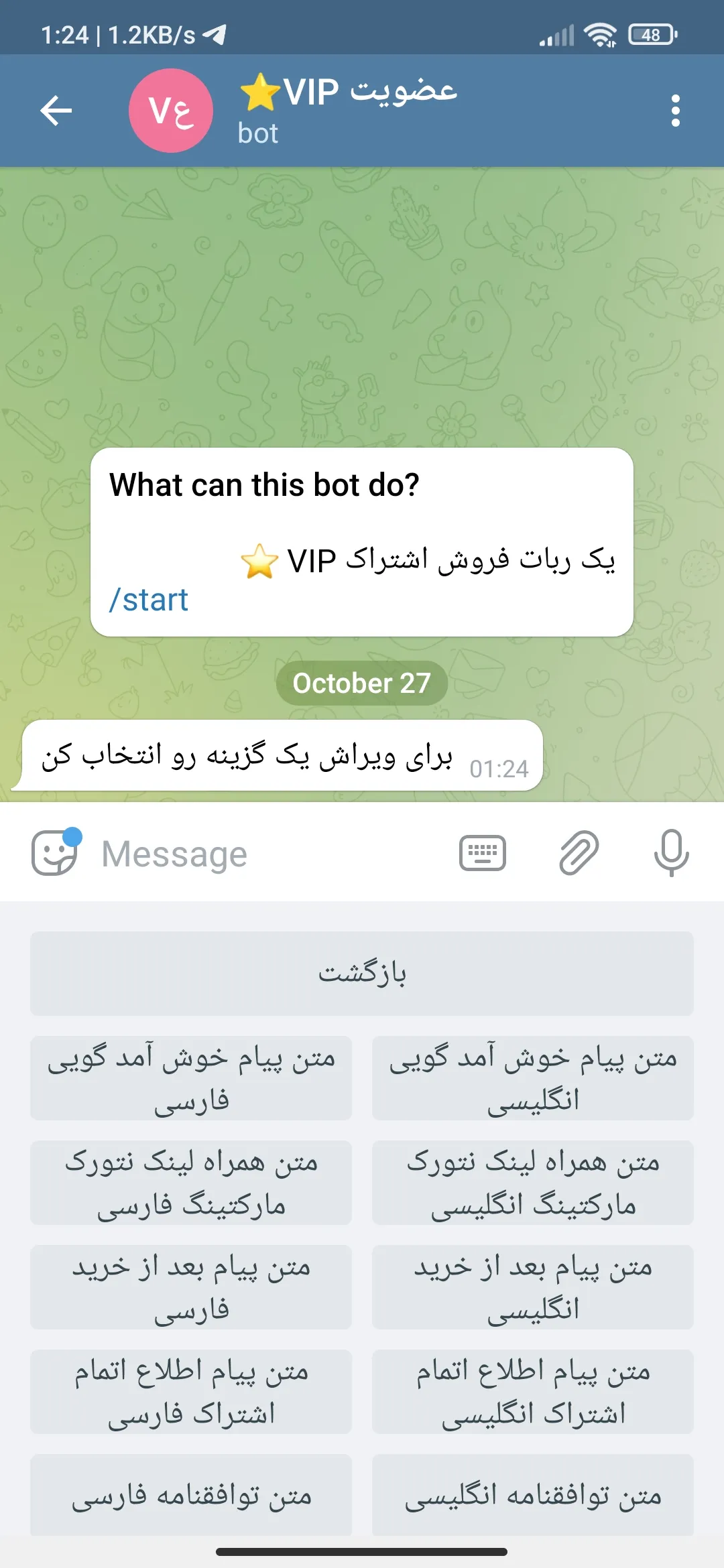The image size is (724, 1568).
Task: Click the /start command link
Action: click(149, 600)
